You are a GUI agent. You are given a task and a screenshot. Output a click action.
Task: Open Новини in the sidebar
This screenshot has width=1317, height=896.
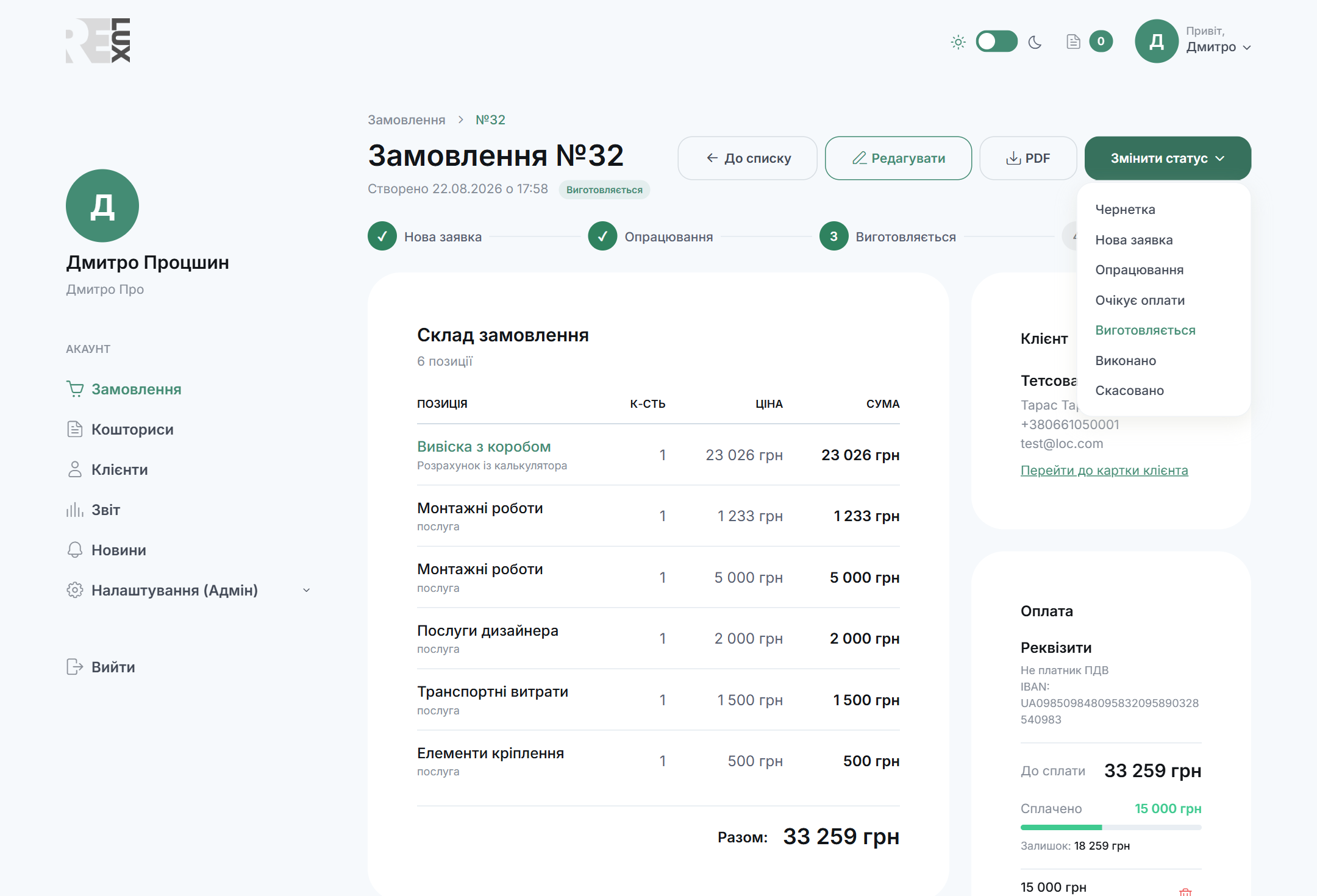click(x=106, y=550)
